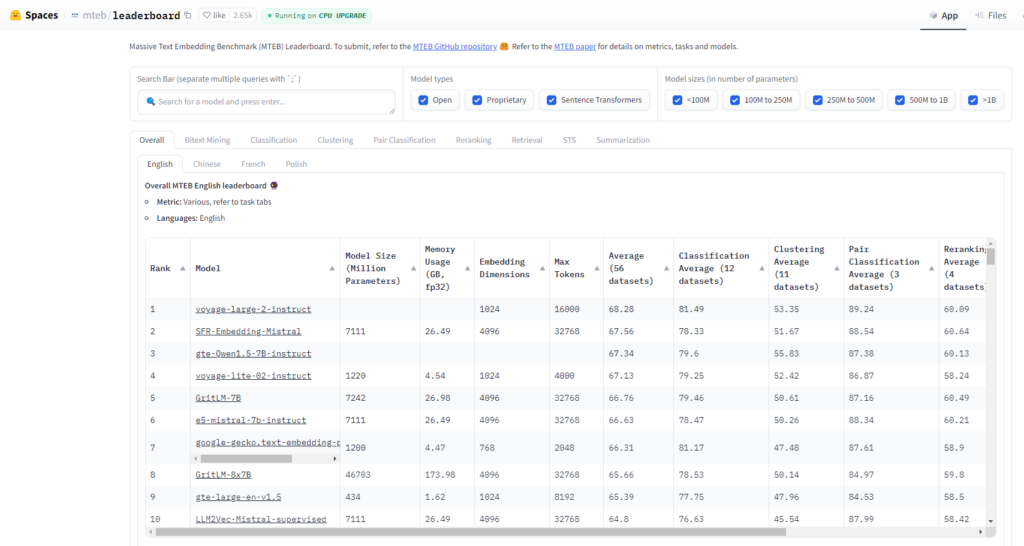Sort by Classification Average column arrow

[761, 268]
